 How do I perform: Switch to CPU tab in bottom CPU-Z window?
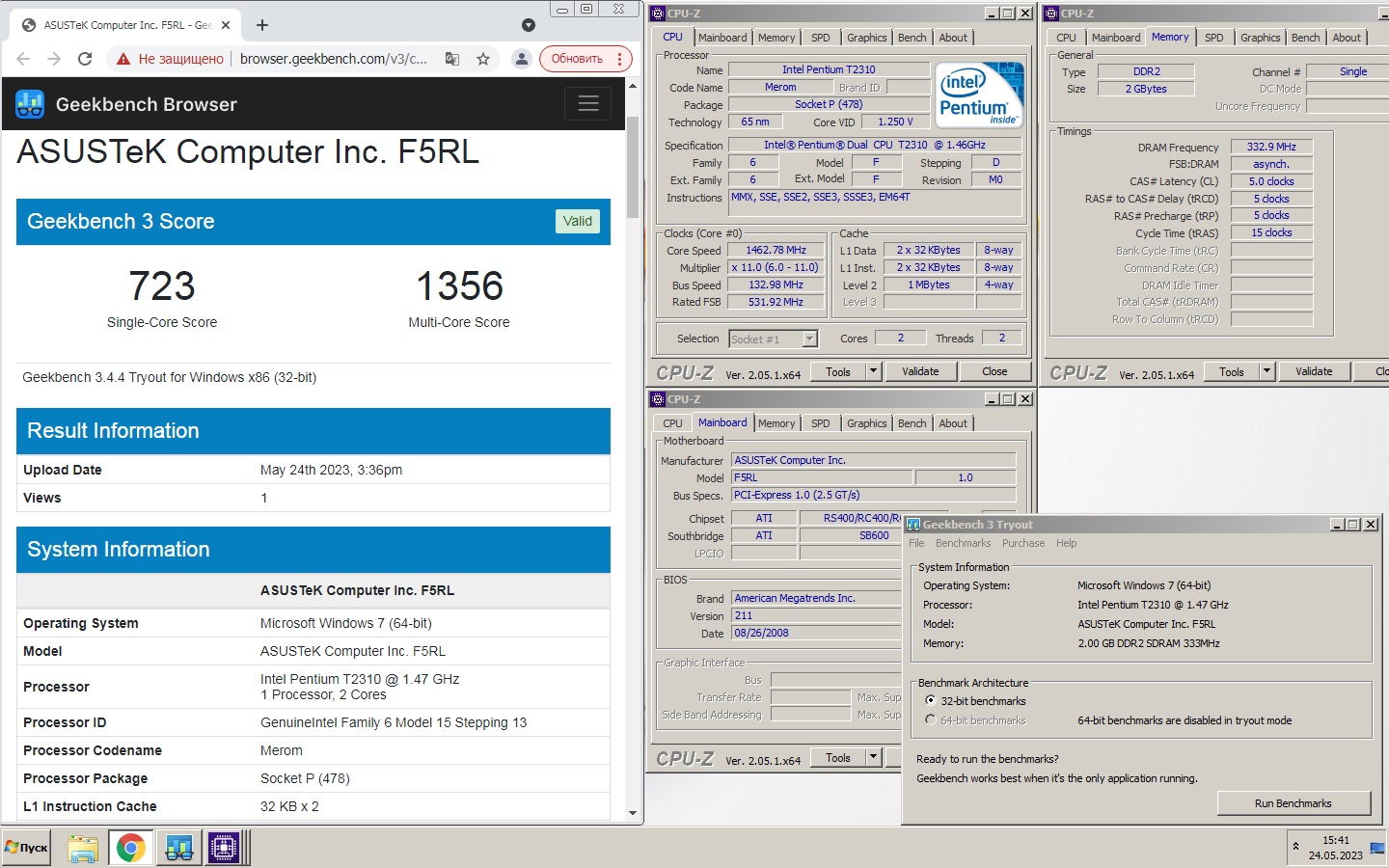tap(672, 423)
